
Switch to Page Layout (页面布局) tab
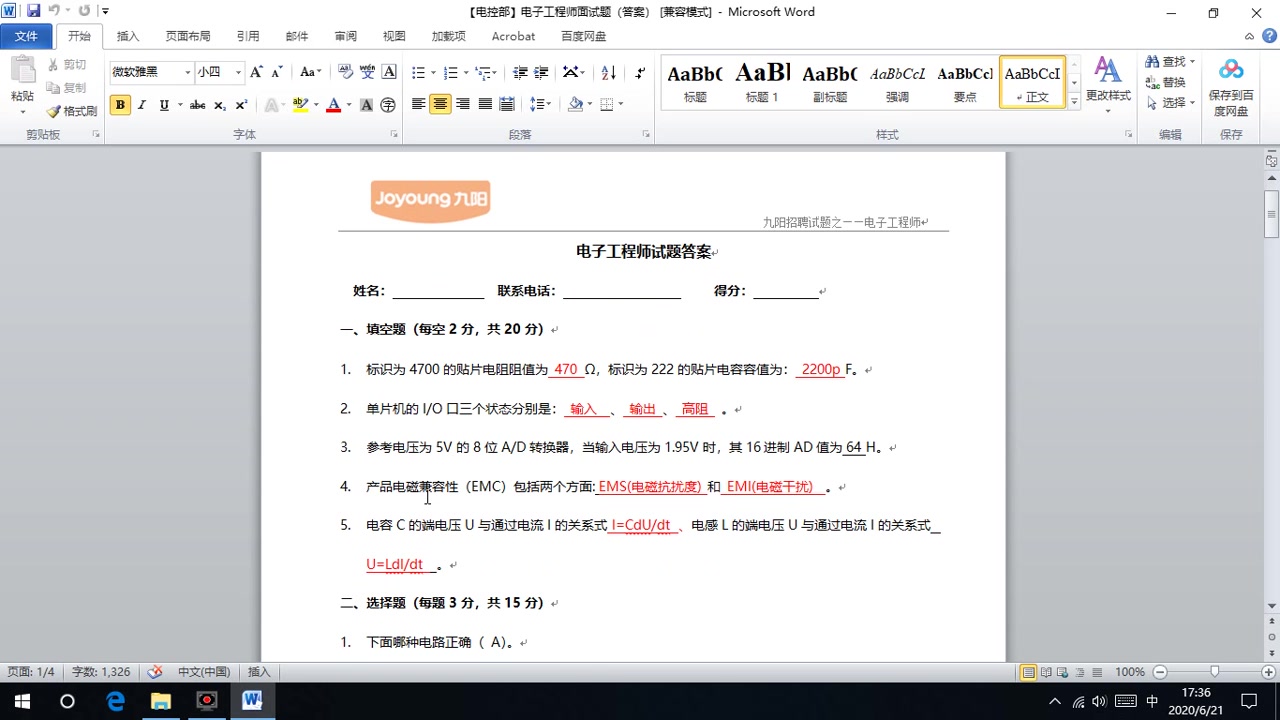(x=188, y=36)
